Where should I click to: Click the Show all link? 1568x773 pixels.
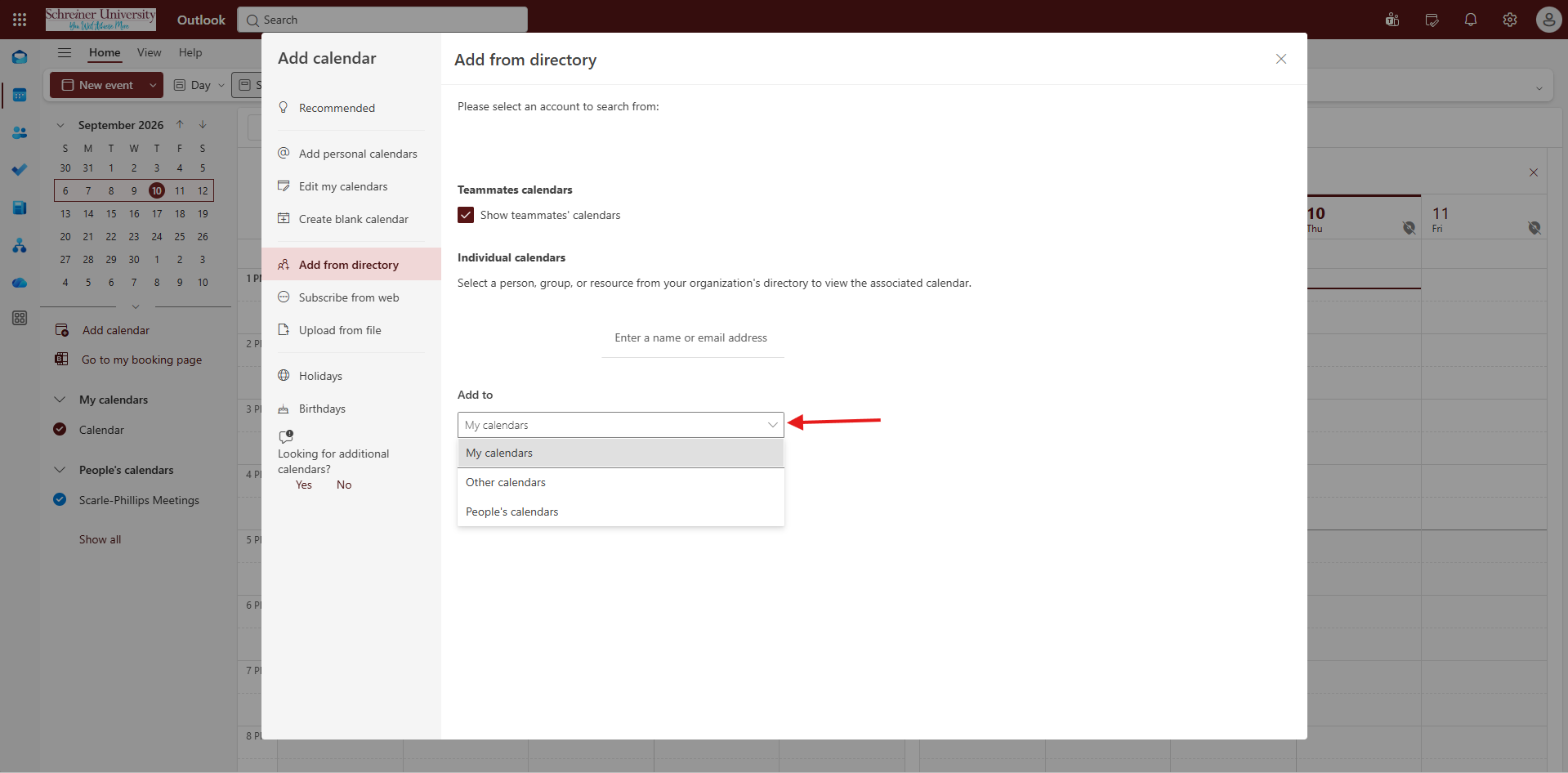pos(100,539)
